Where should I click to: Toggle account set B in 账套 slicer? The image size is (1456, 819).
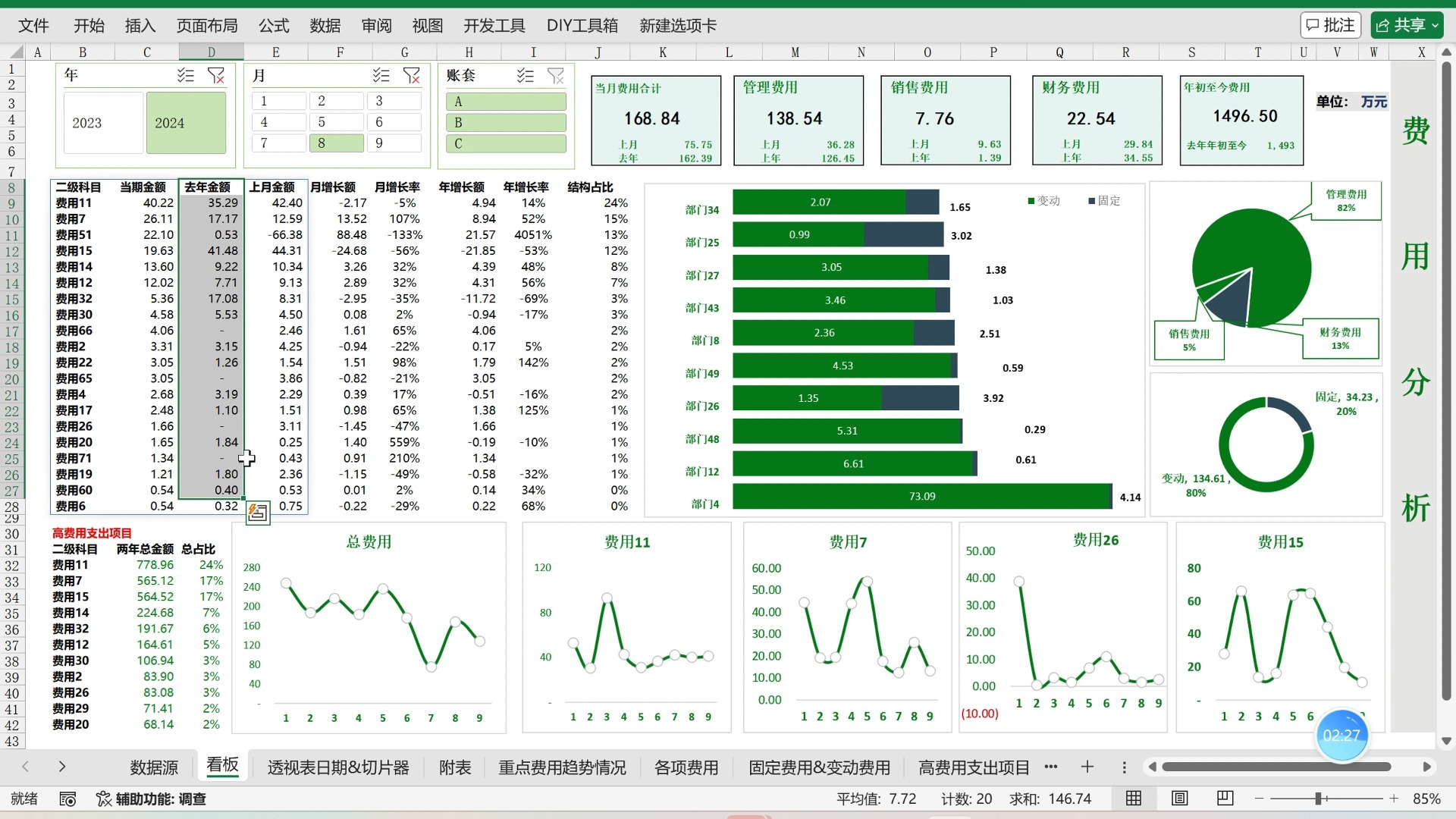pos(506,123)
